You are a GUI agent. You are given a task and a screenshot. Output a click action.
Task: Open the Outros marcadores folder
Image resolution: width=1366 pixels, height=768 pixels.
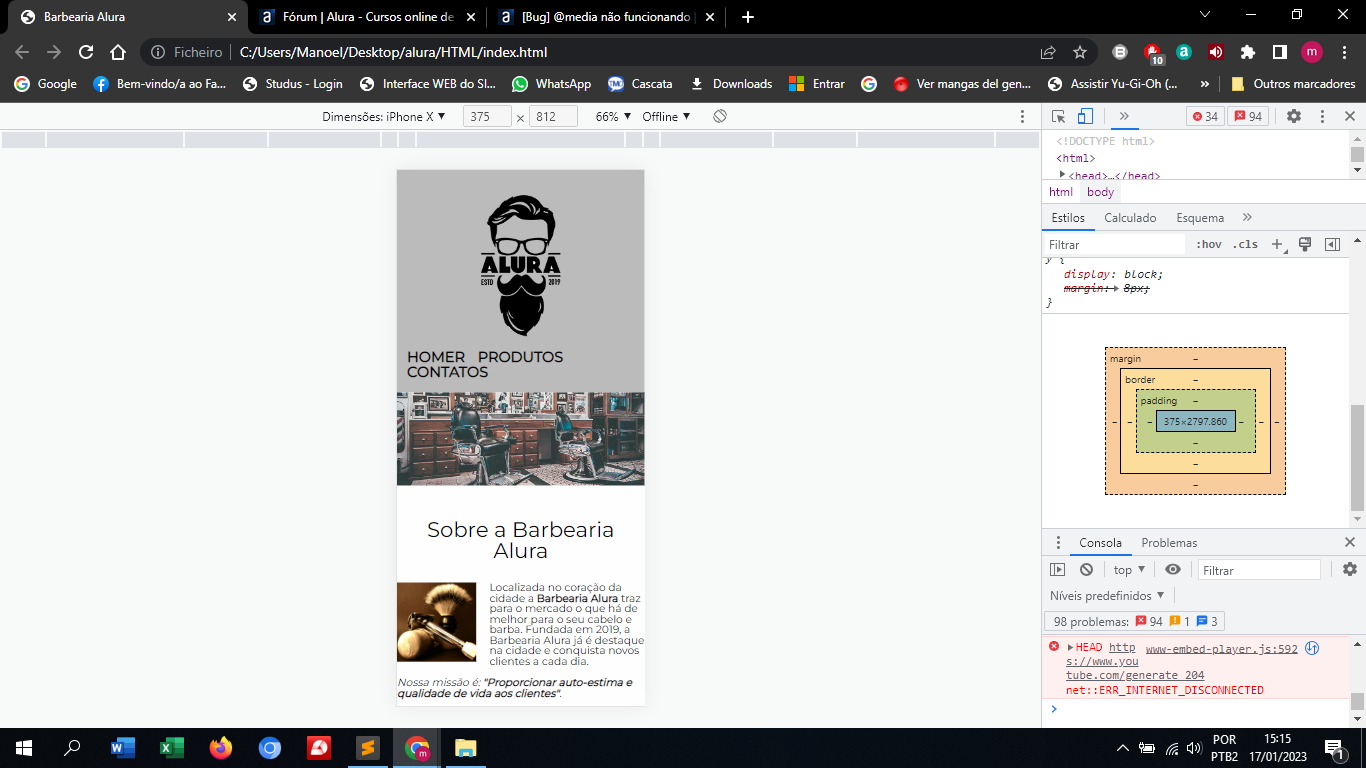(1292, 84)
